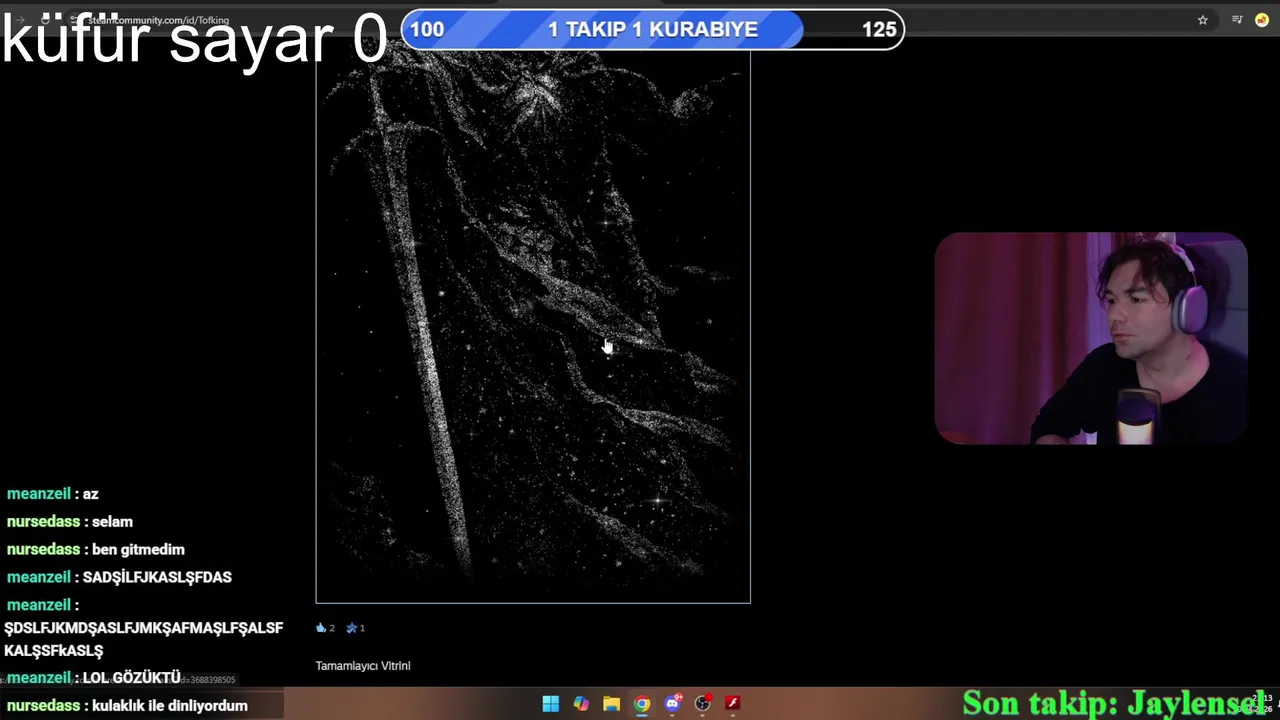Click the chat message 'kulaklık ile dinliyordum'
This screenshot has width=1280, height=720.
(x=170, y=706)
